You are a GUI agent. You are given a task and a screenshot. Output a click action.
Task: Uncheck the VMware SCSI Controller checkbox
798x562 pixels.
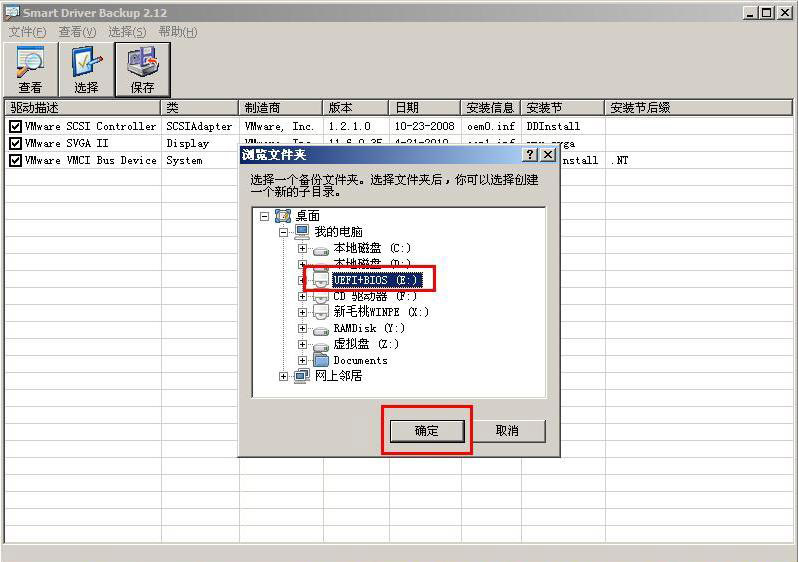tap(15, 126)
